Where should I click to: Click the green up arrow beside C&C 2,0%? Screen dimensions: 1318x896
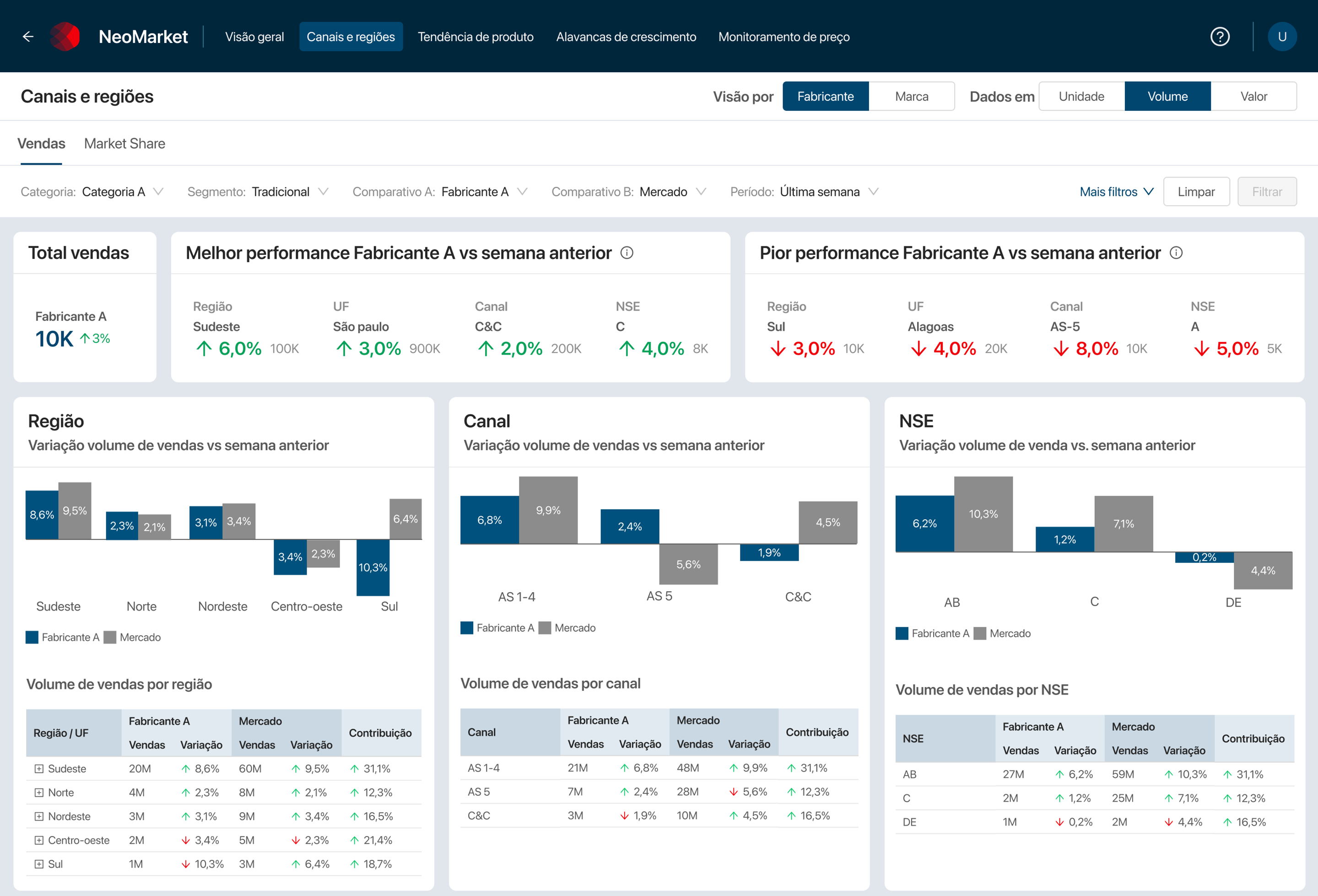[486, 348]
